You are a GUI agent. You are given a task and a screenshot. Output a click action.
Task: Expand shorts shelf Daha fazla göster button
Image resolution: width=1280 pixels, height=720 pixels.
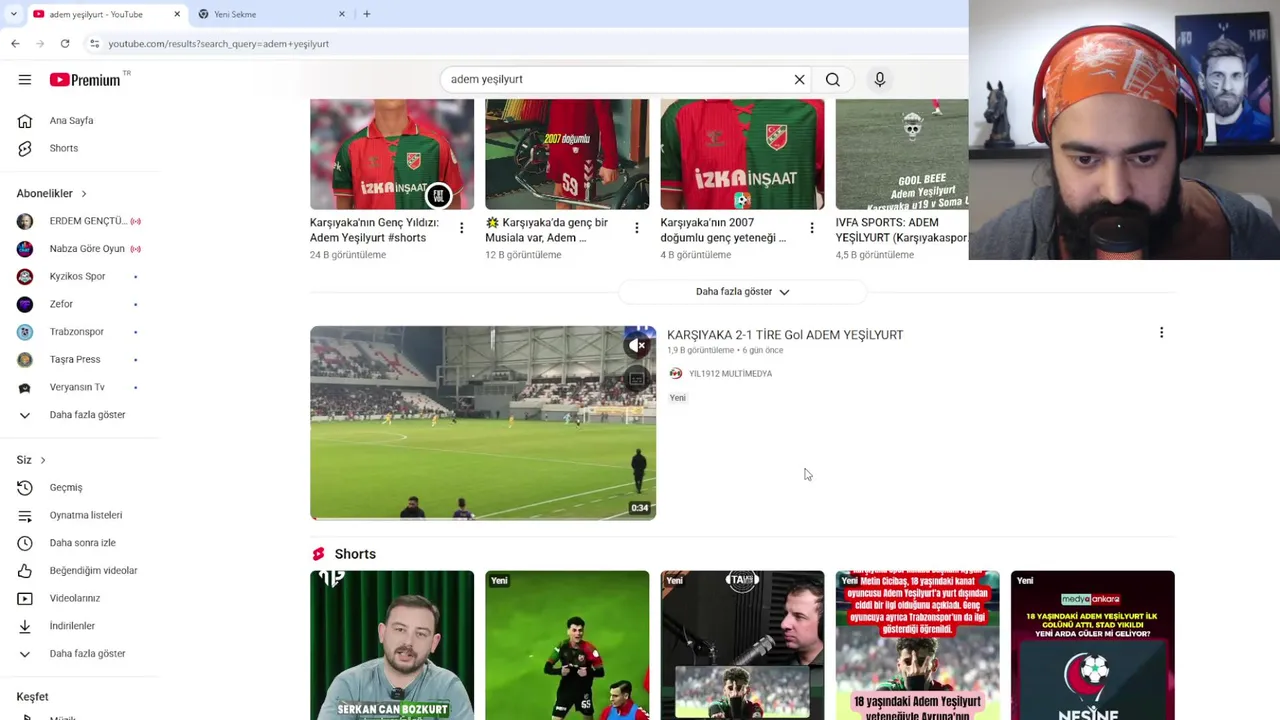tap(742, 292)
